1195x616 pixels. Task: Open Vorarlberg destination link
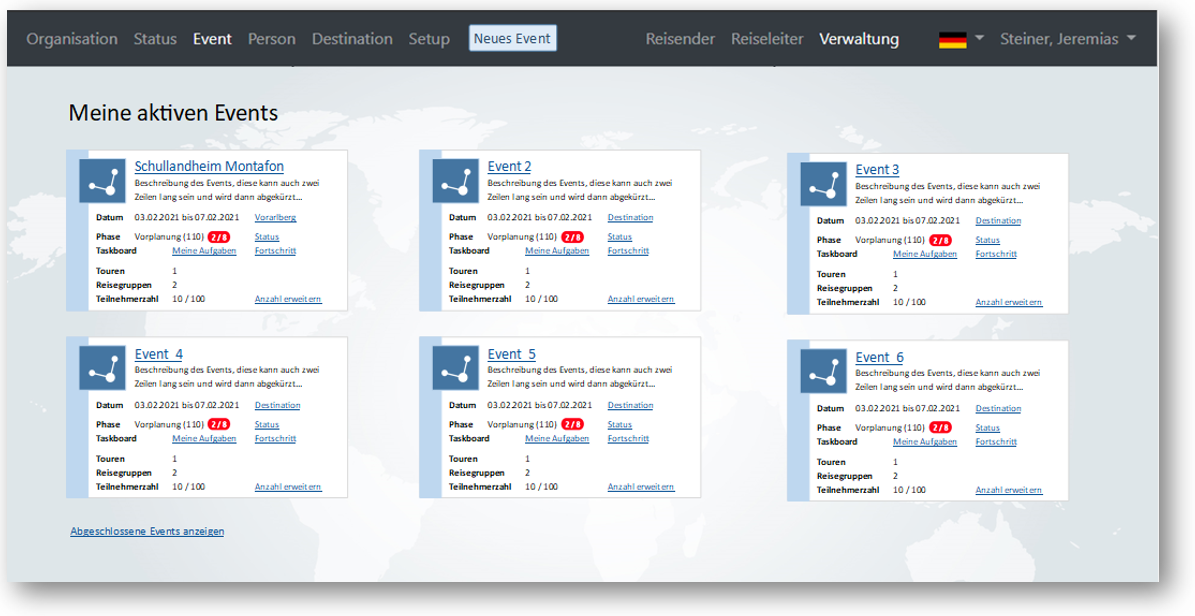pos(275,218)
